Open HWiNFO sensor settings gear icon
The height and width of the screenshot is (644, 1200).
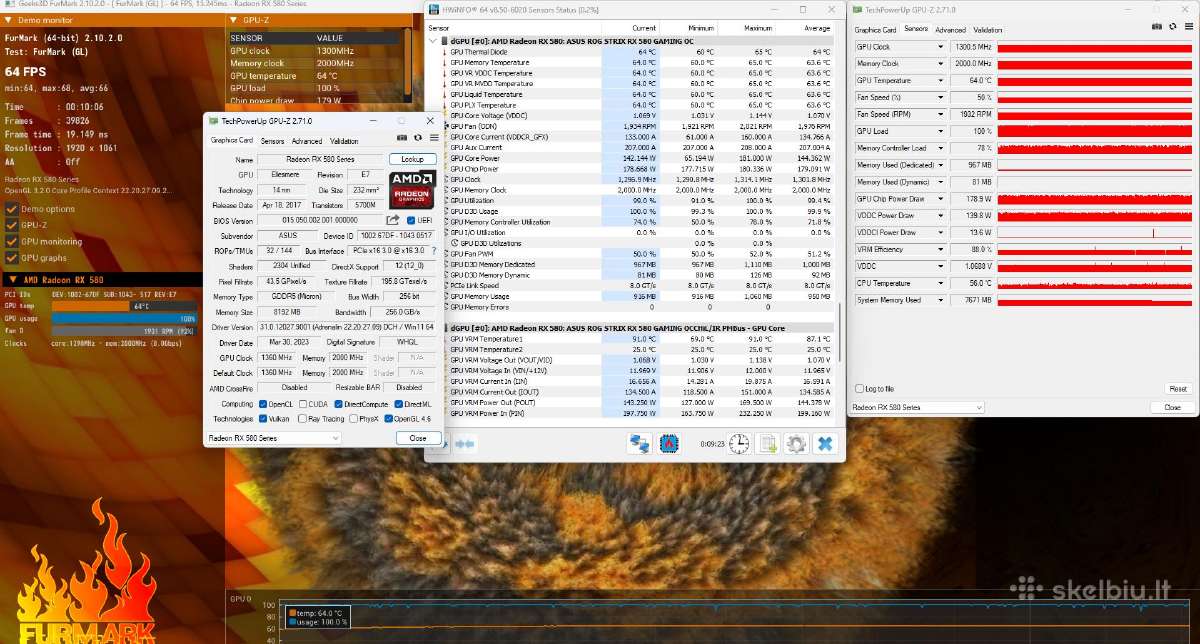coord(796,443)
